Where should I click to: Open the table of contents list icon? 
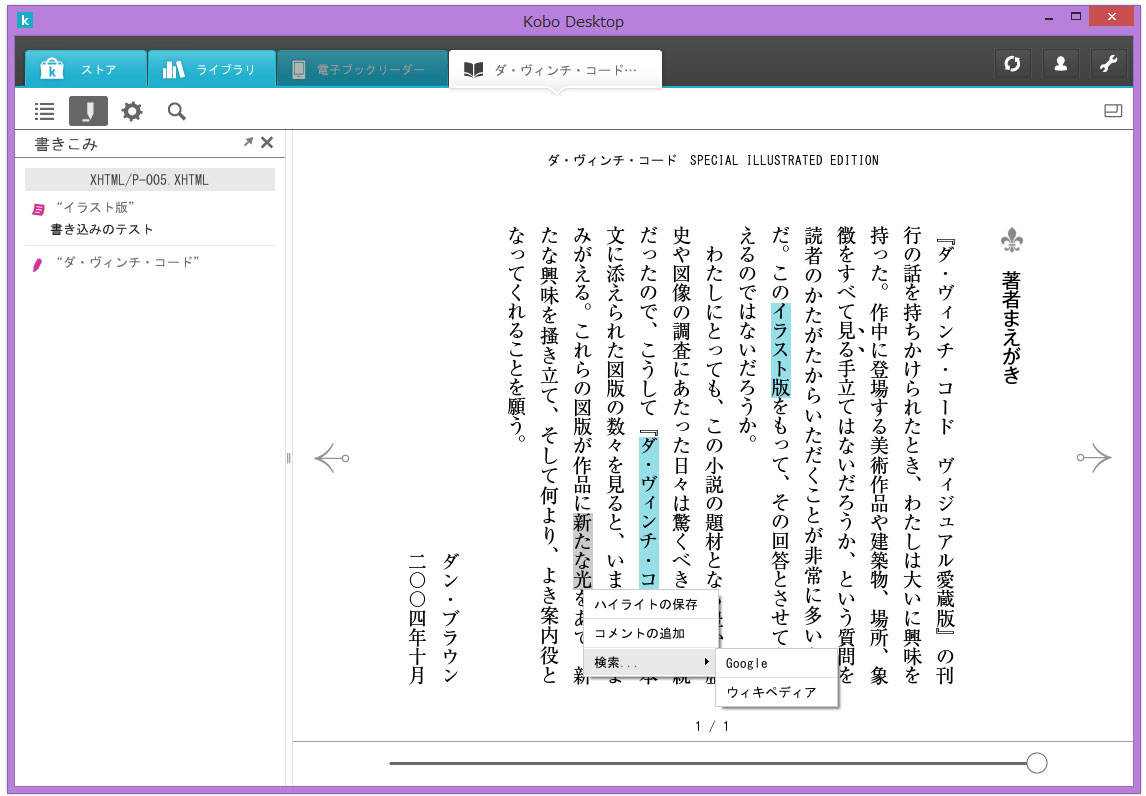click(x=45, y=111)
